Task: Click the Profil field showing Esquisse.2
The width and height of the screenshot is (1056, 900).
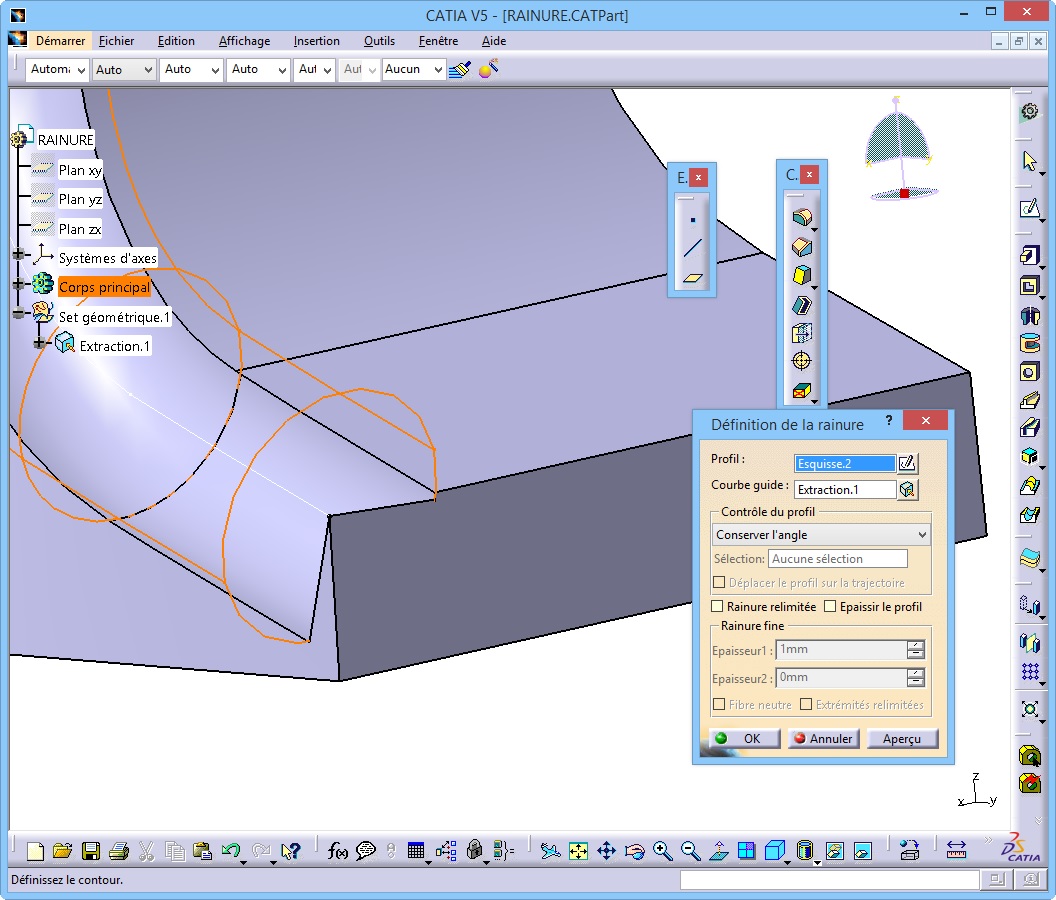Action: point(845,463)
